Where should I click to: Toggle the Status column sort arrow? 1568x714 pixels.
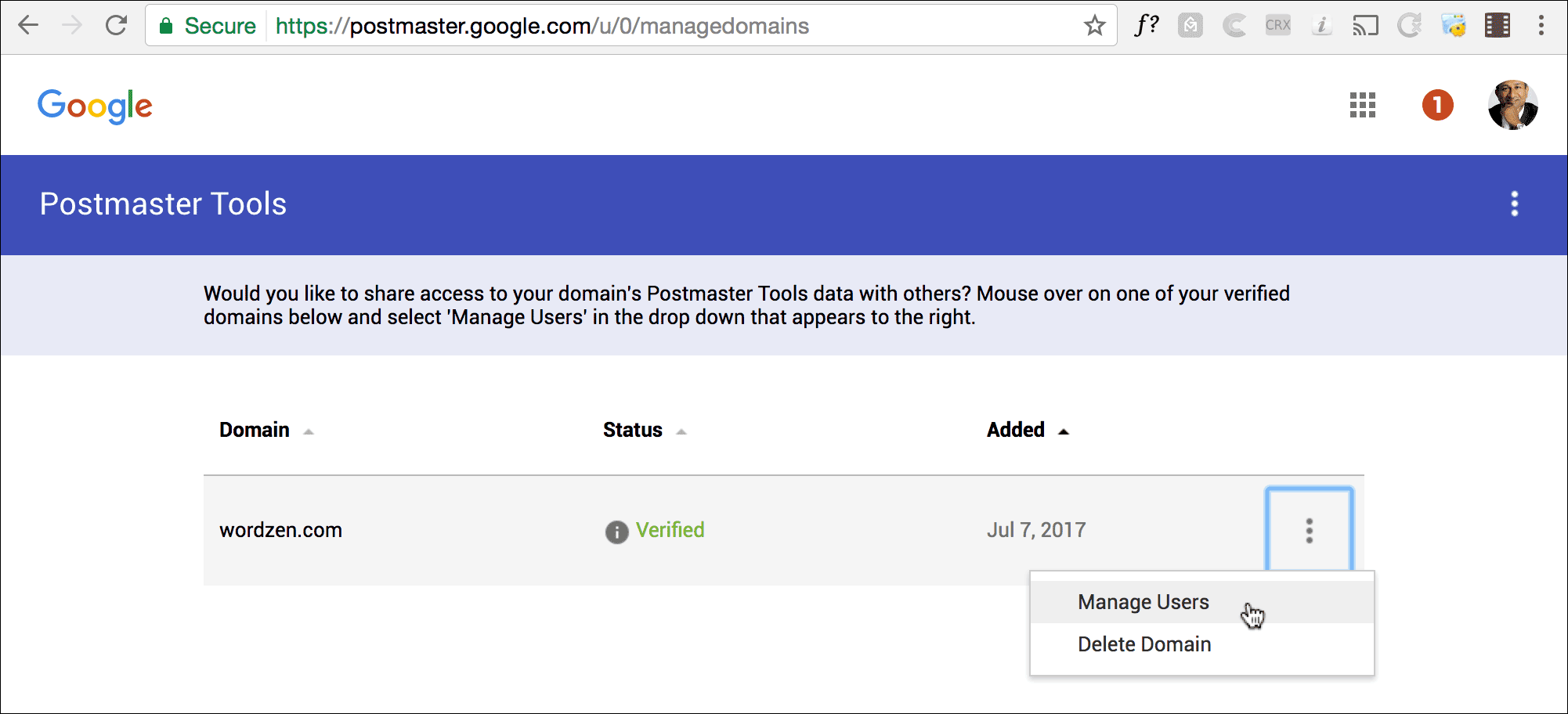click(681, 432)
